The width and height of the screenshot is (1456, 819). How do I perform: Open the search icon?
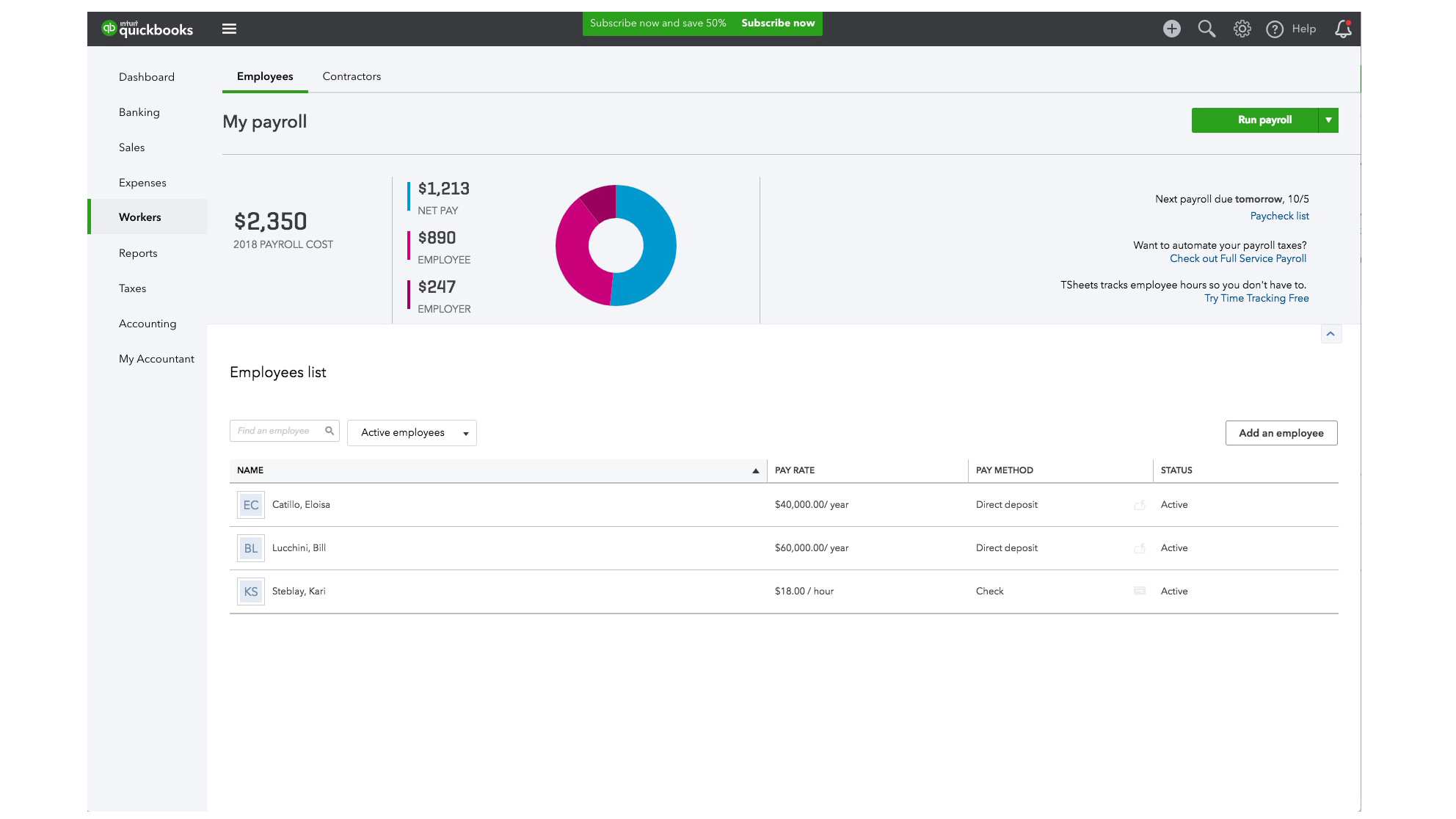tap(1206, 28)
